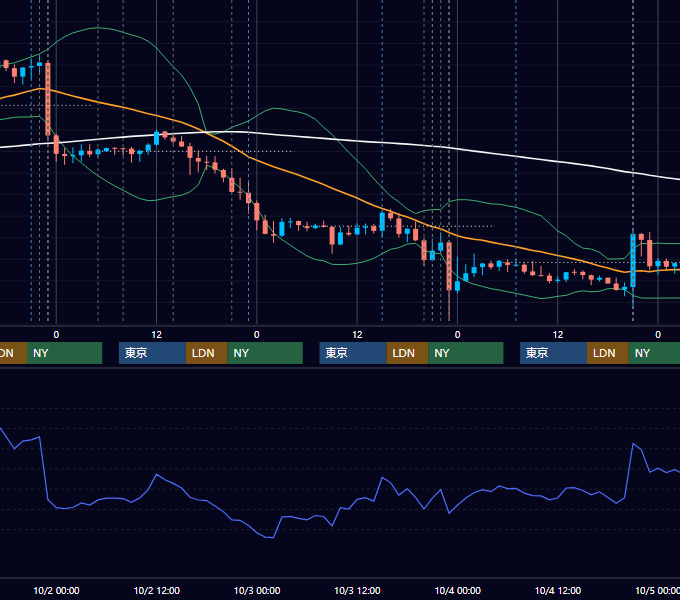The image size is (680, 600).
Task: Click the 10/3 00:00 time axis label
Action: (x=257, y=590)
